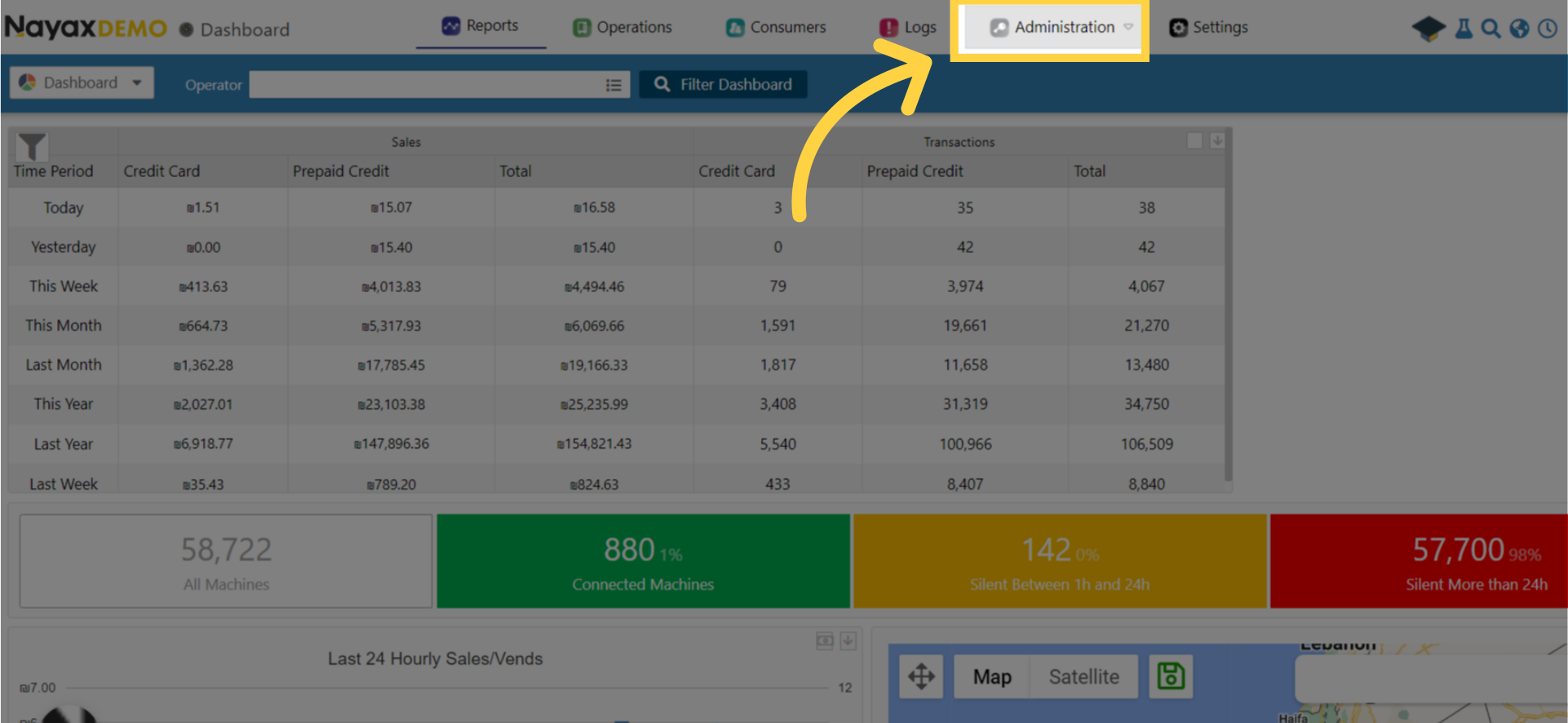This screenshot has width=1568, height=723.
Task: Expand the Administration menu arrow
Action: [x=1128, y=27]
